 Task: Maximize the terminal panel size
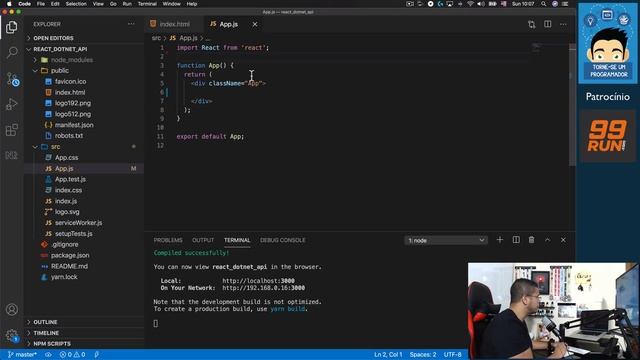pos(547,240)
